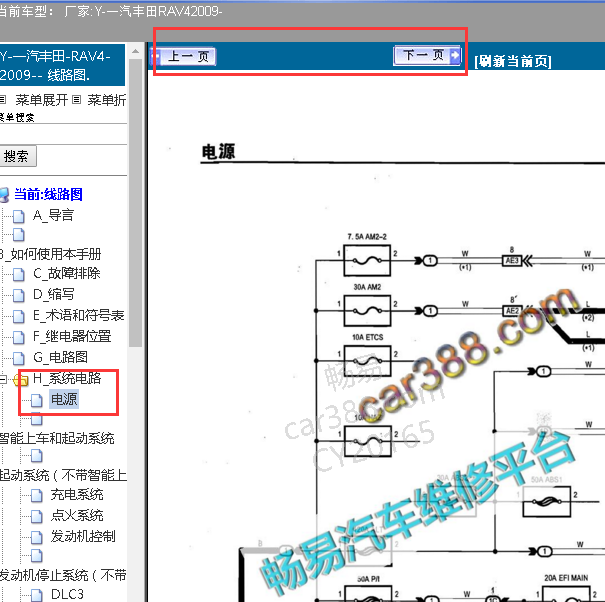
Task: Click the folder icon of H_系统电路
Action: (21, 380)
